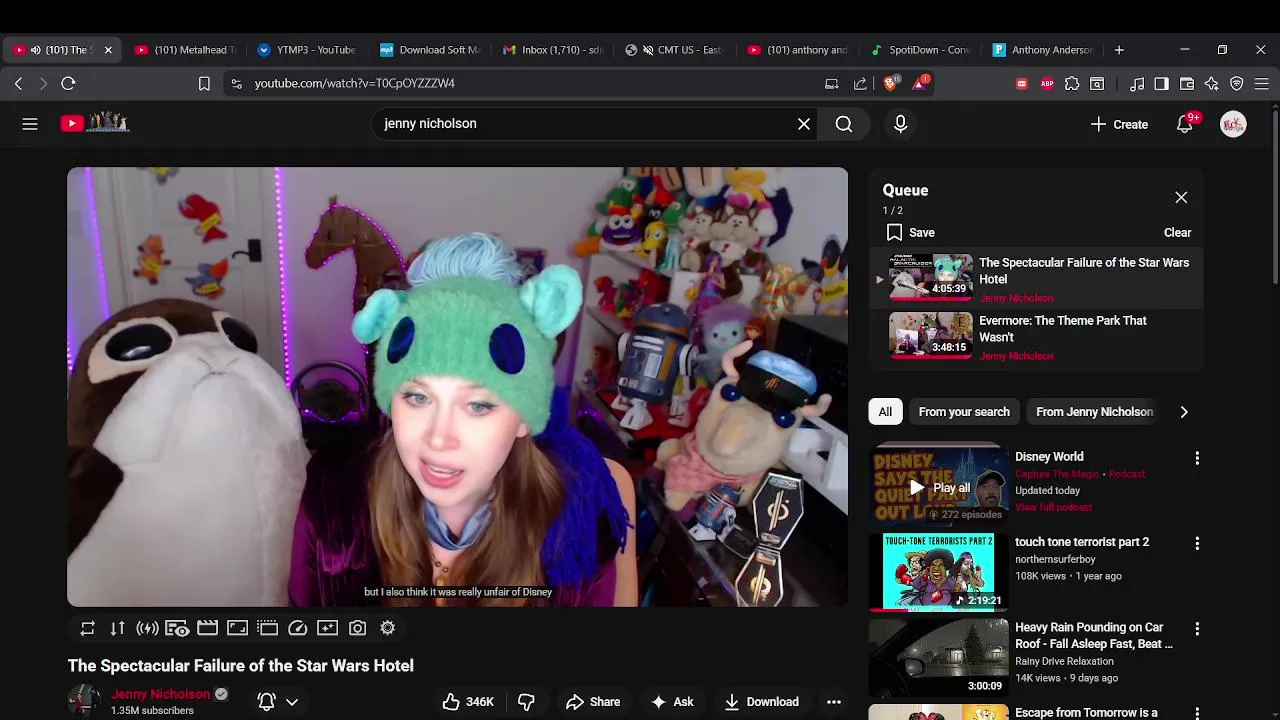
Task: Toggle channel notification bell
Action: point(267,702)
